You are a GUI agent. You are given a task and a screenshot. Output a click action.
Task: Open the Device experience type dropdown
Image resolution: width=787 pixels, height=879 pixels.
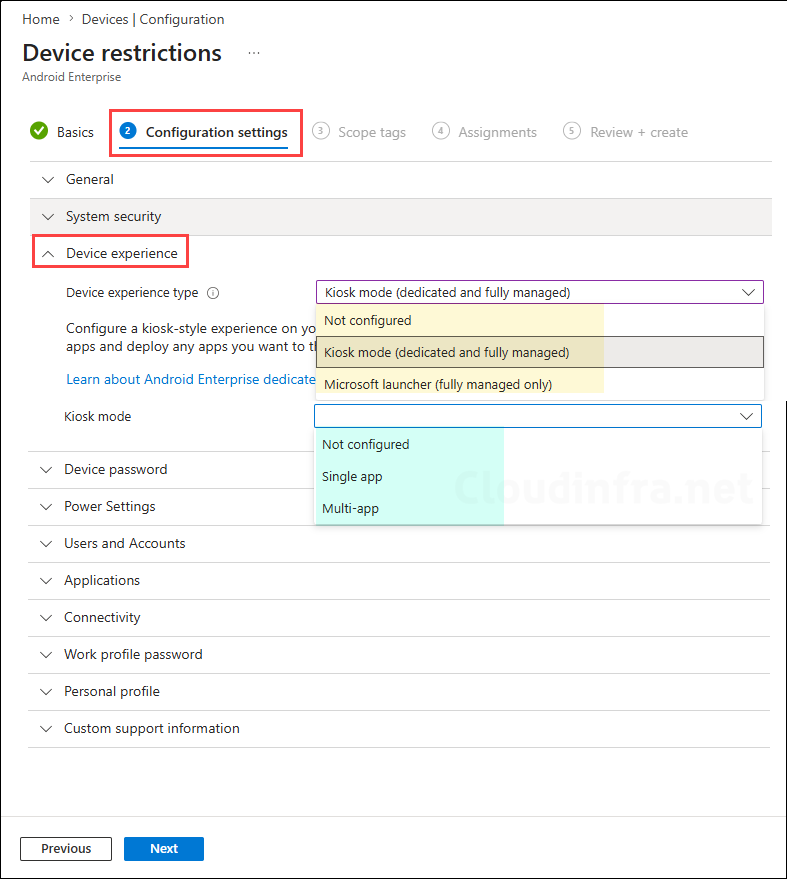point(540,292)
